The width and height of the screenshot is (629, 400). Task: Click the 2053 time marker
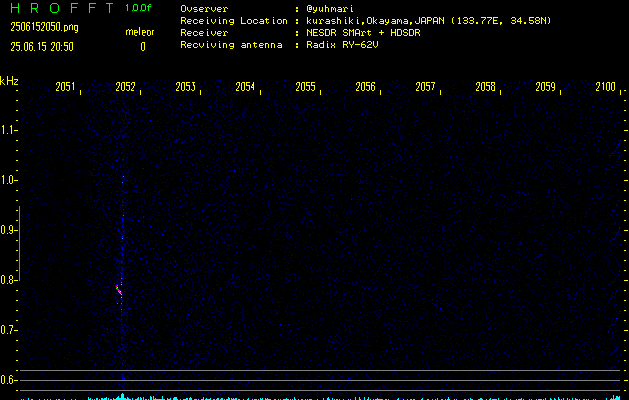(x=185, y=87)
